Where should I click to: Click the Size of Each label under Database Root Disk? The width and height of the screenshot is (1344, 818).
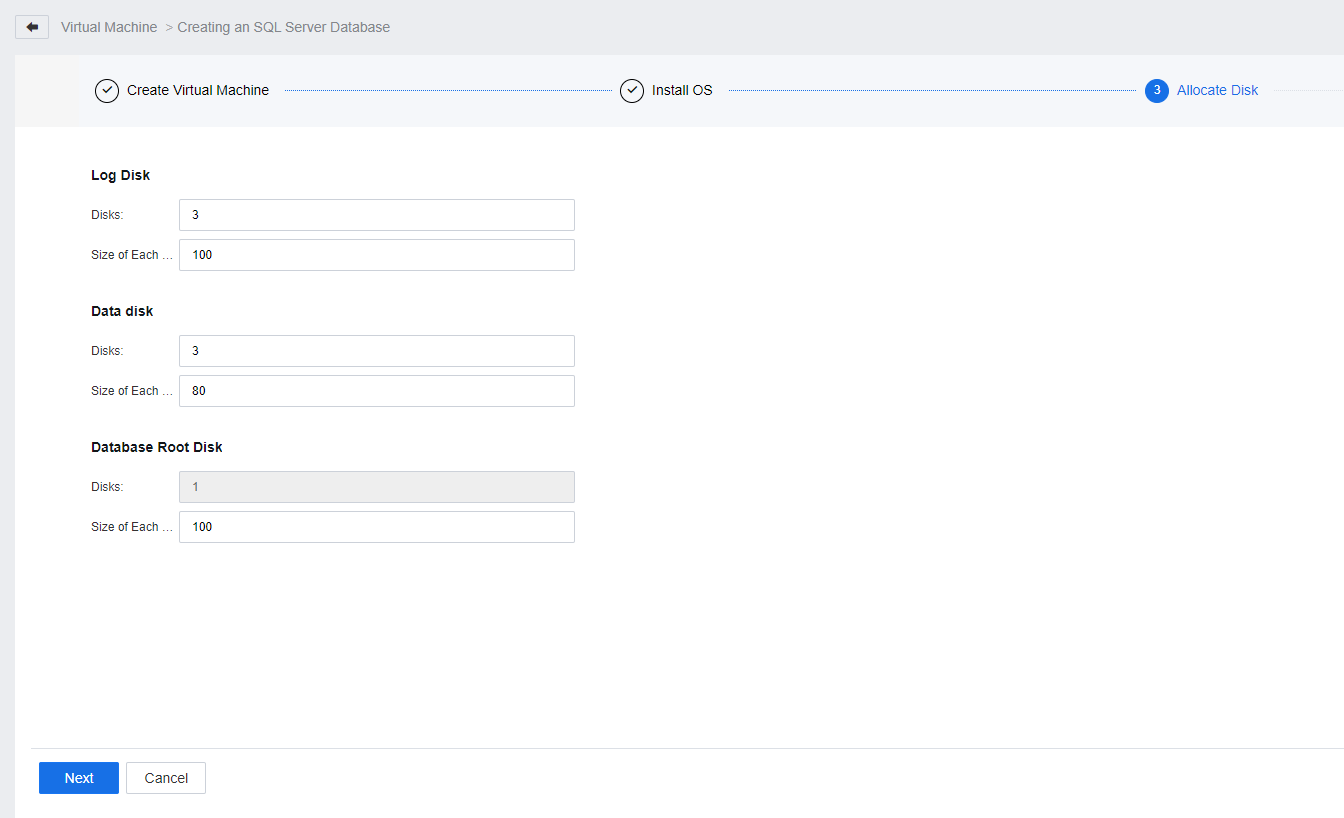click(131, 527)
